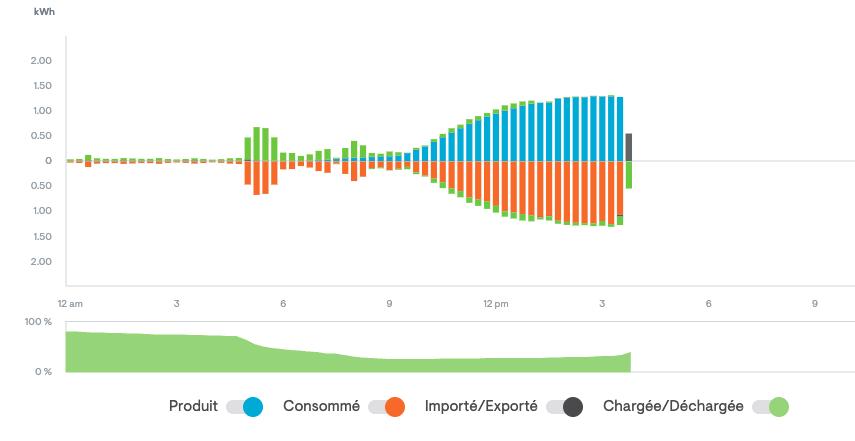Select the tallest green discharge bar before 6
Viewport: 855px width, 441px height.
point(257,144)
